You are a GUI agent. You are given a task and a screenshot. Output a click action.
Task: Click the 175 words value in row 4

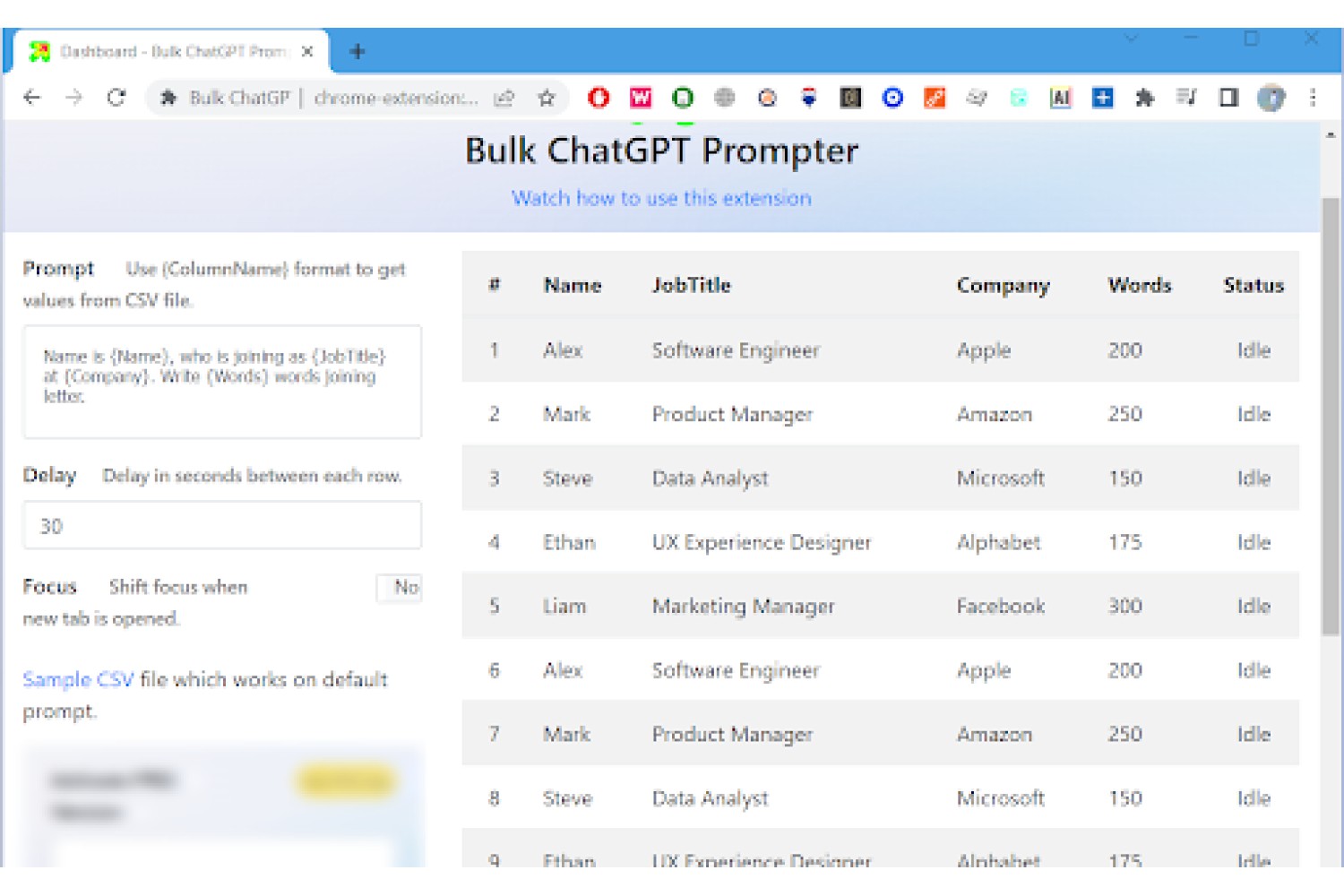(1125, 542)
